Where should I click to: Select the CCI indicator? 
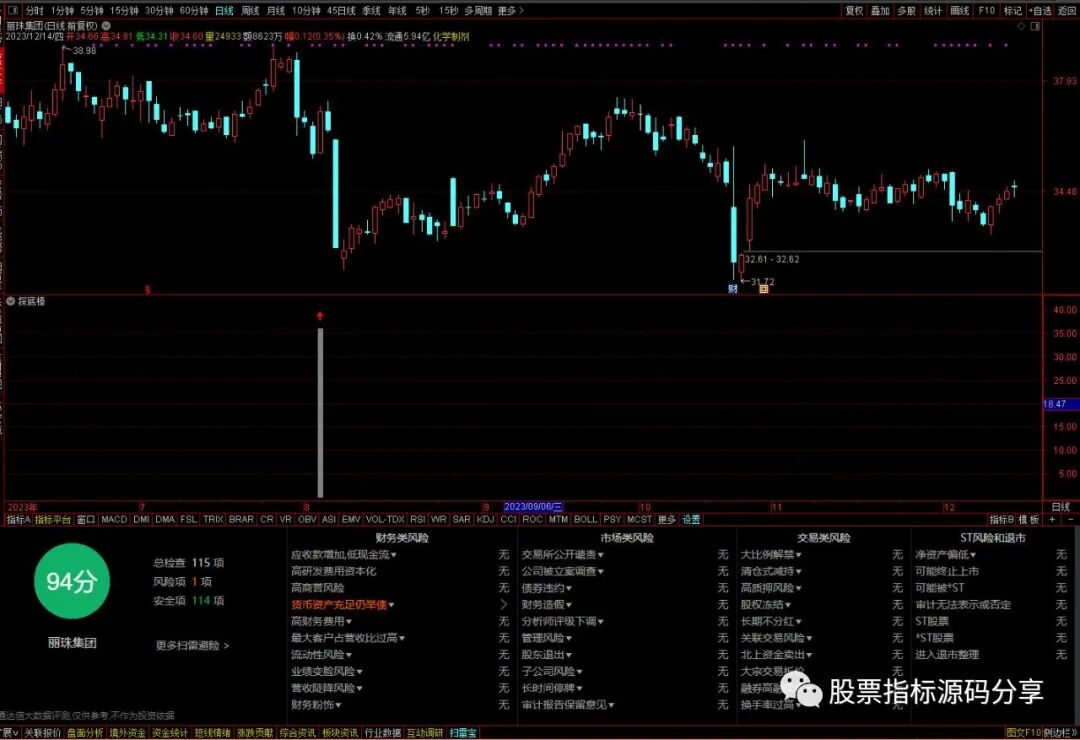tap(508, 520)
